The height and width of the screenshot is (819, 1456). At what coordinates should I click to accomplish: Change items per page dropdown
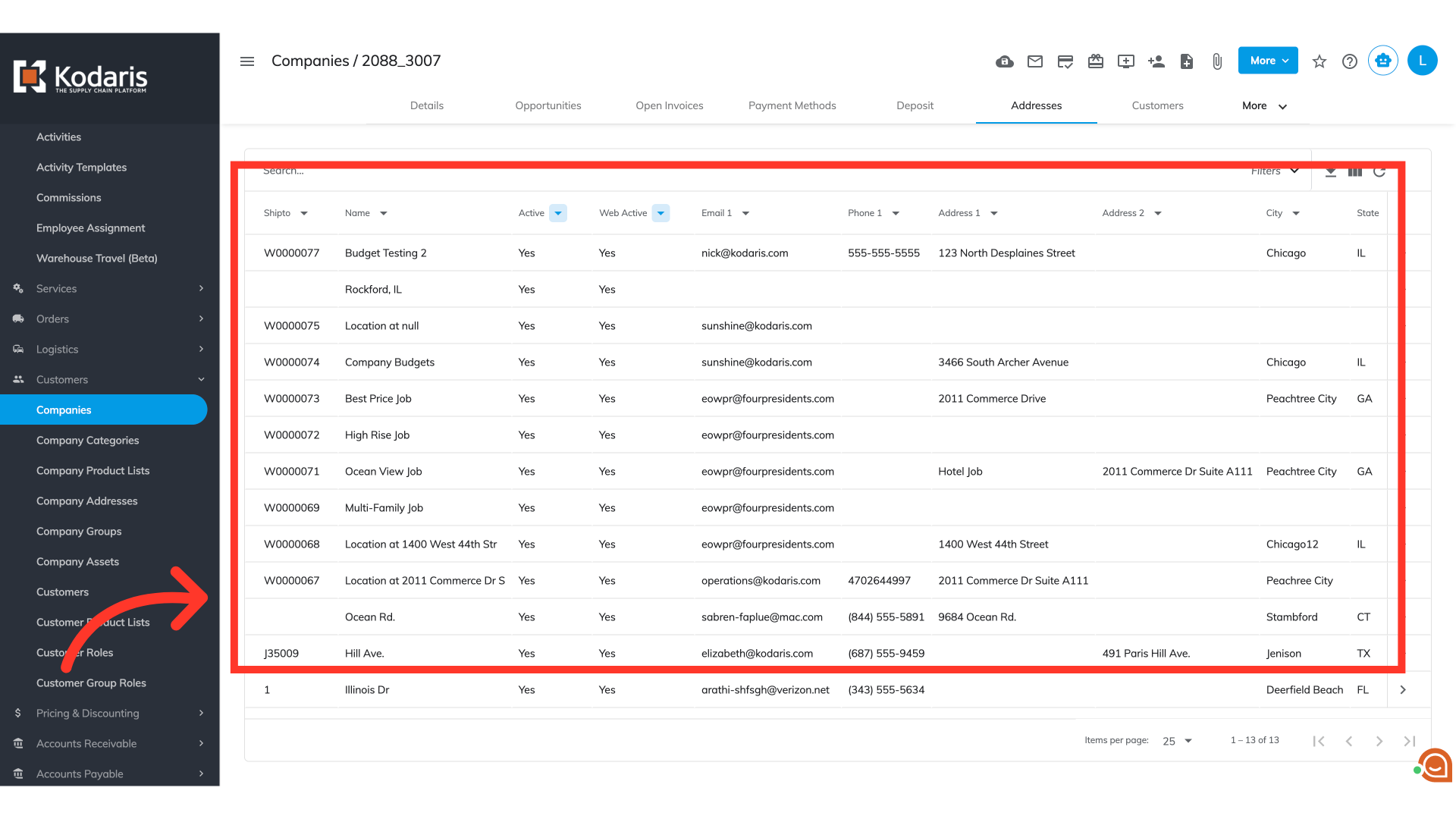tap(1177, 741)
